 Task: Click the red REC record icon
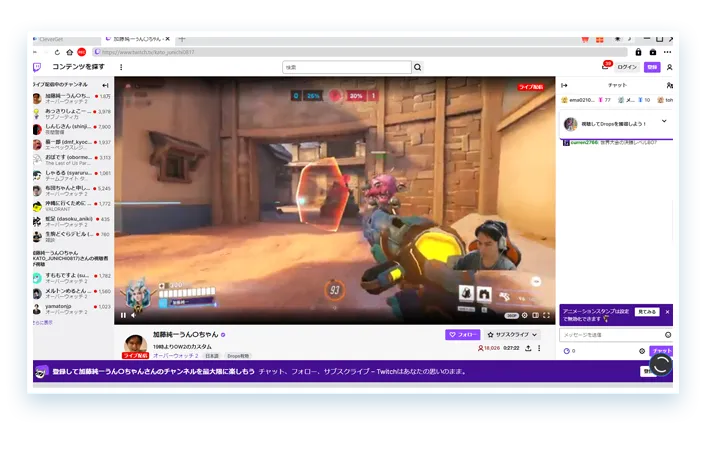(x=81, y=52)
